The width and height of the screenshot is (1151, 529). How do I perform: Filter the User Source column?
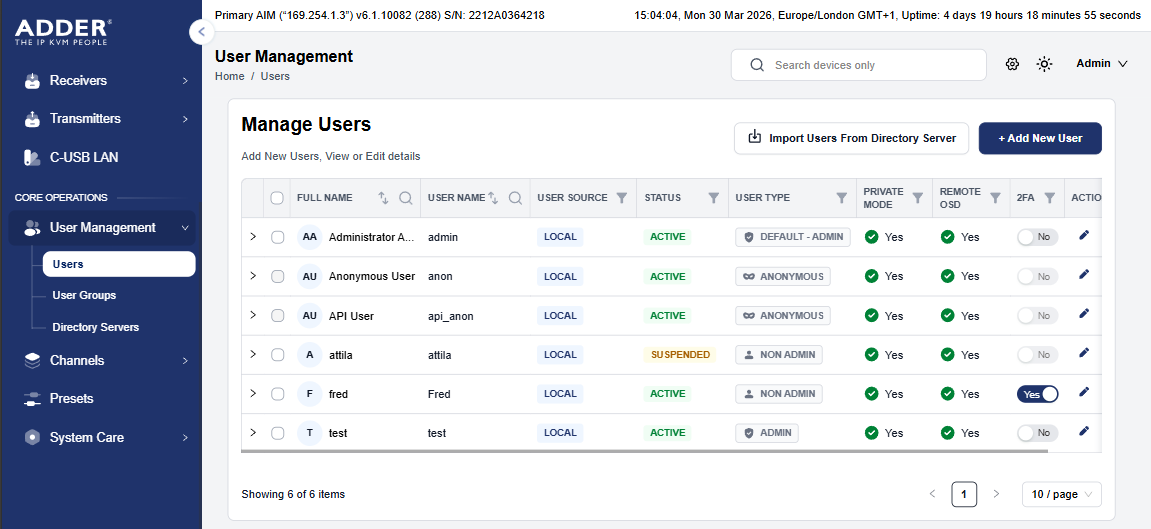(x=622, y=197)
